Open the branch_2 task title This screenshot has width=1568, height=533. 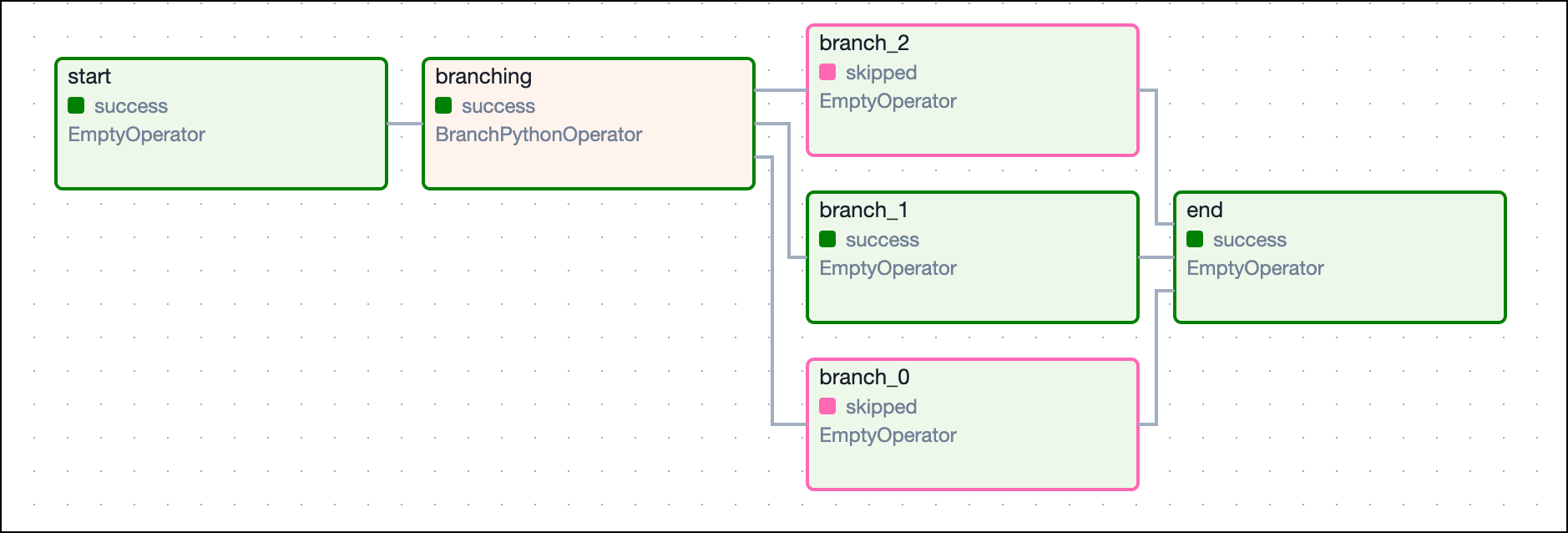click(x=864, y=43)
